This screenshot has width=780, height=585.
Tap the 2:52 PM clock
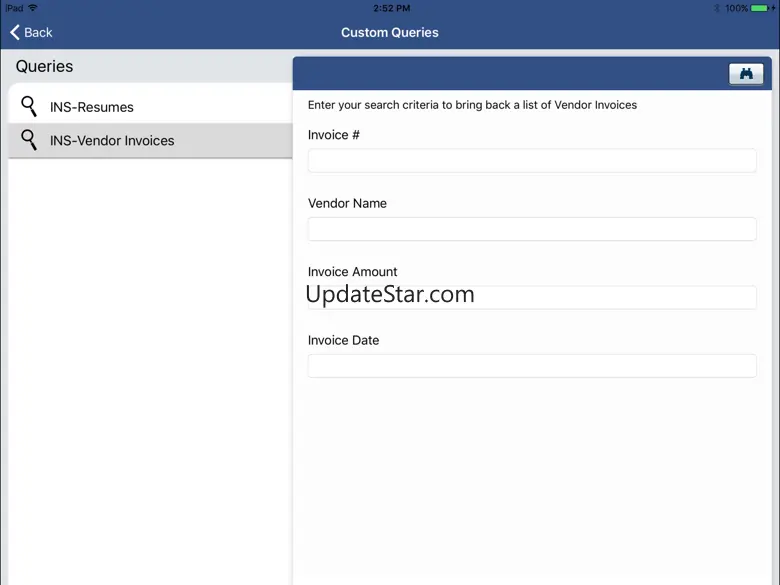[391, 8]
